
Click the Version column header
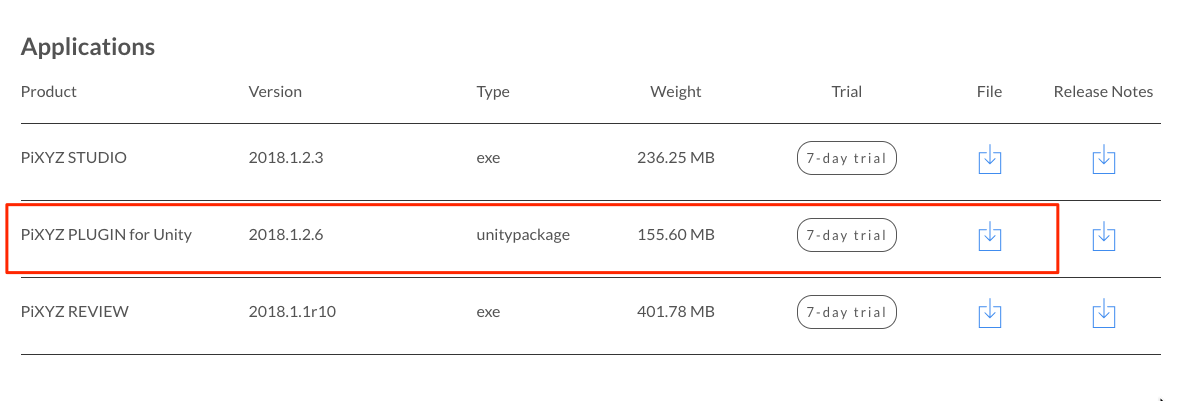click(x=275, y=92)
